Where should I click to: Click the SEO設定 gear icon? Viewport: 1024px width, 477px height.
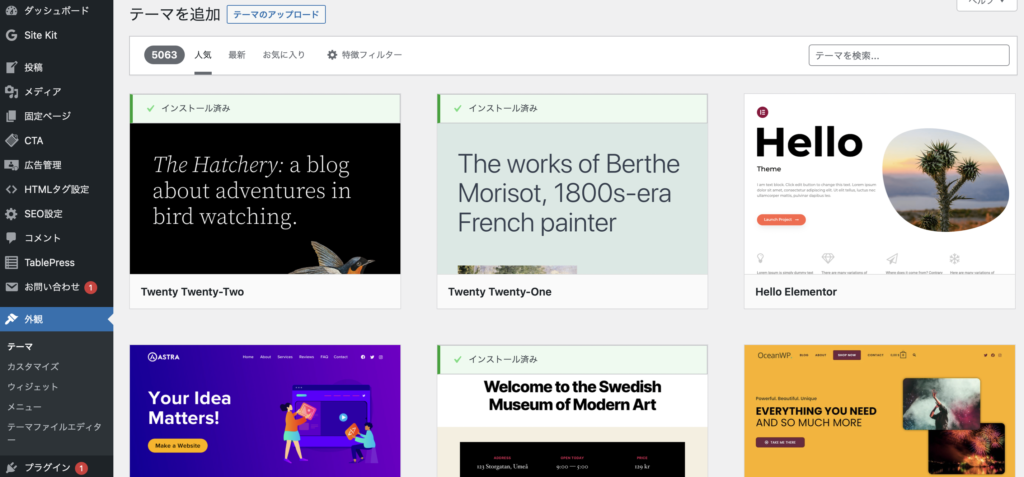click(x=11, y=214)
